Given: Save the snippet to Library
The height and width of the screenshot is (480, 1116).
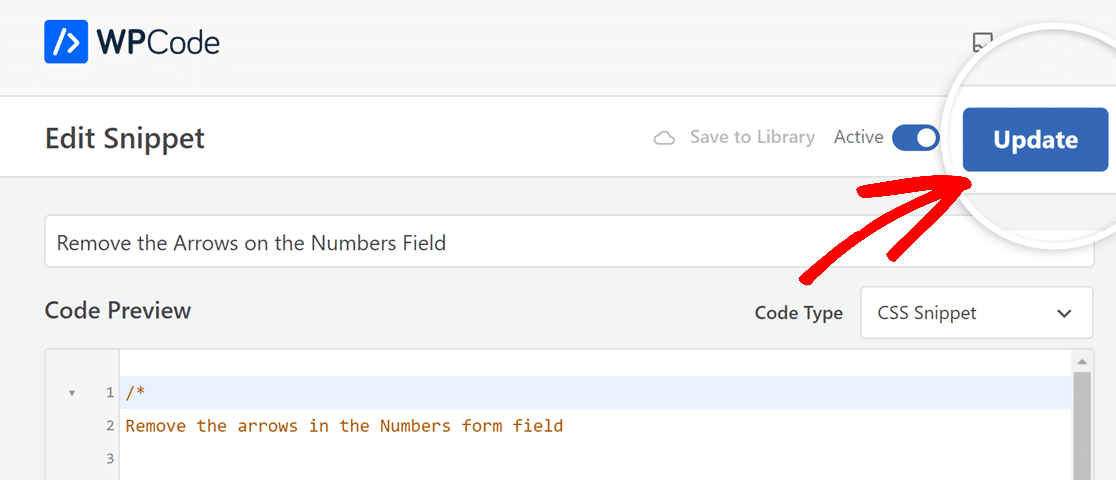Looking at the screenshot, I should 752,137.
